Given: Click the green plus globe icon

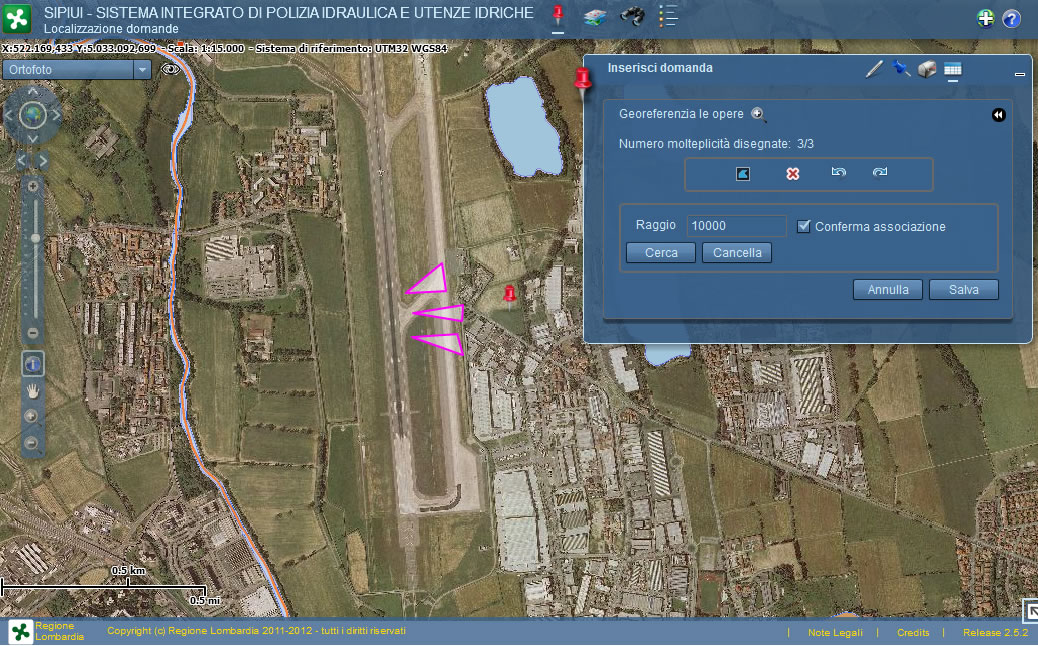Looking at the screenshot, I should click(986, 19).
